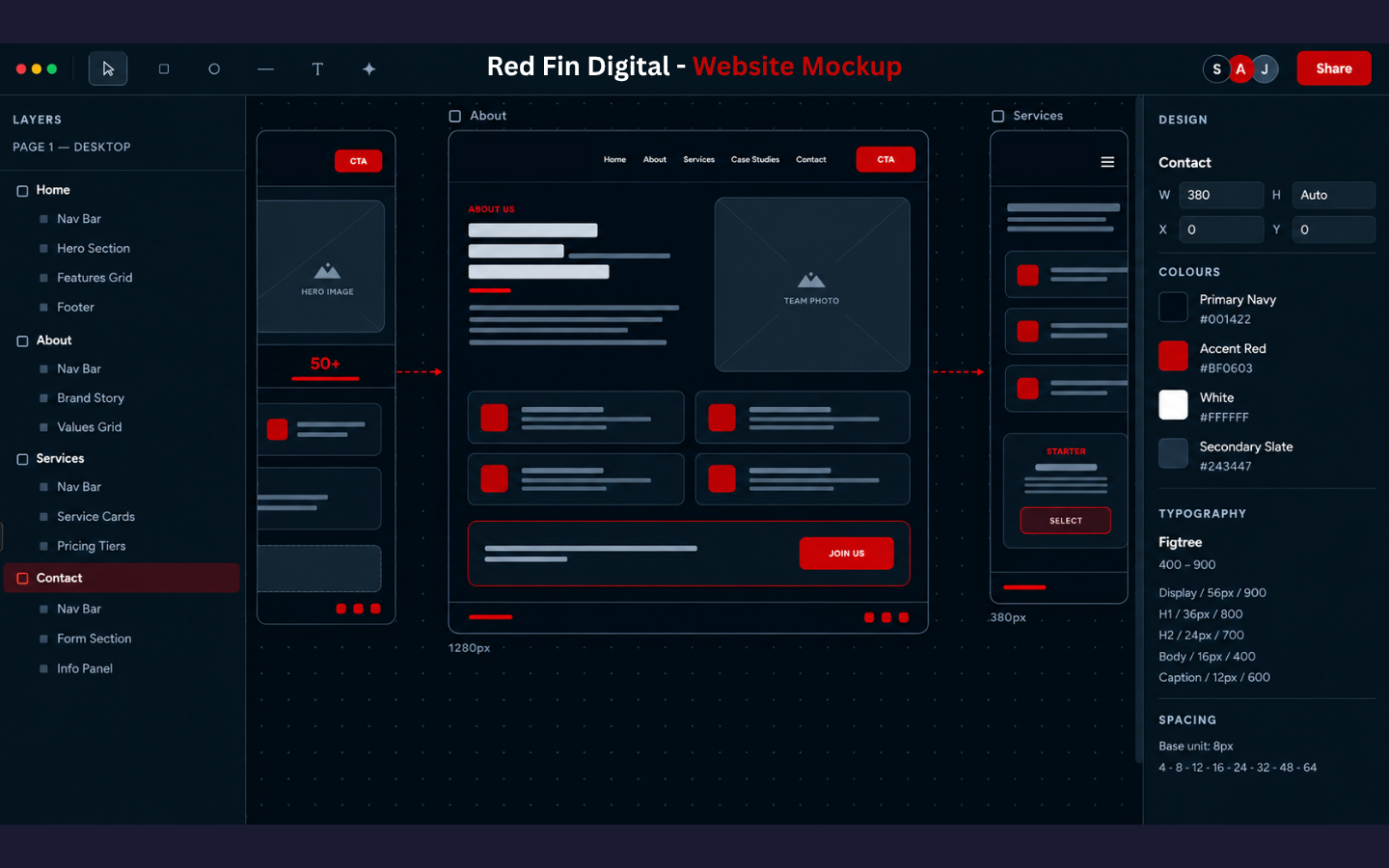
Task: Click collaborator avatar J
Action: pyautogui.click(x=1265, y=68)
